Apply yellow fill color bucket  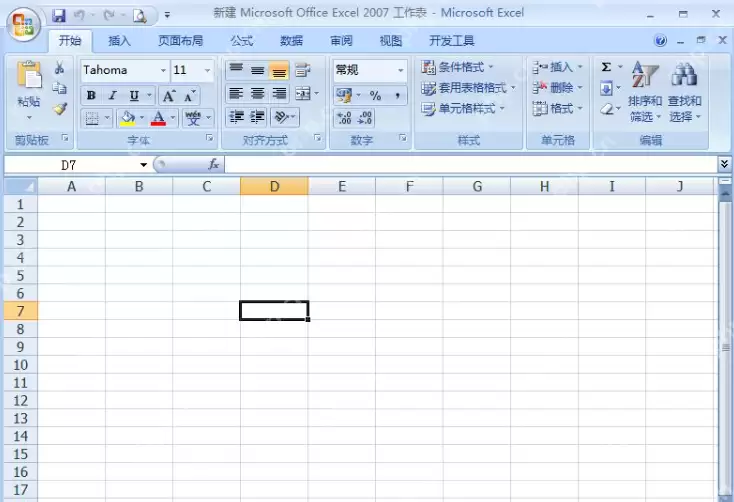click(127, 118)
